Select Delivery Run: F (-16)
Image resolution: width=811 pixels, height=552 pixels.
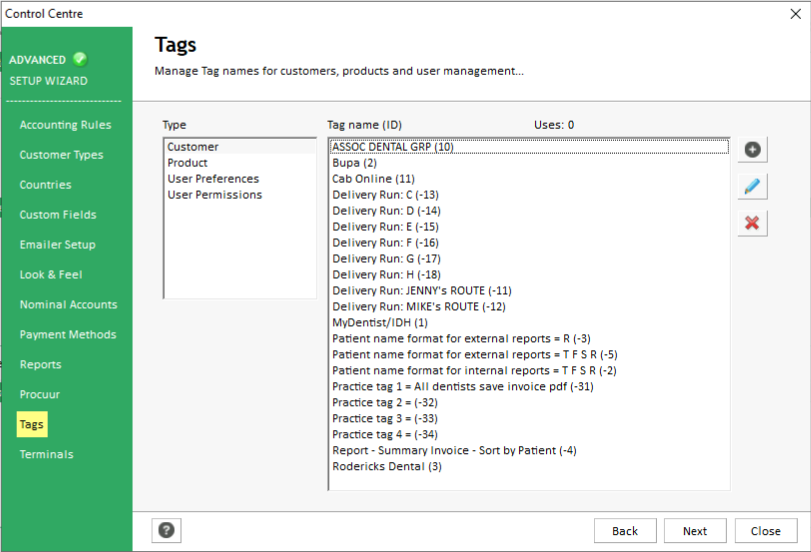[529, 243]
